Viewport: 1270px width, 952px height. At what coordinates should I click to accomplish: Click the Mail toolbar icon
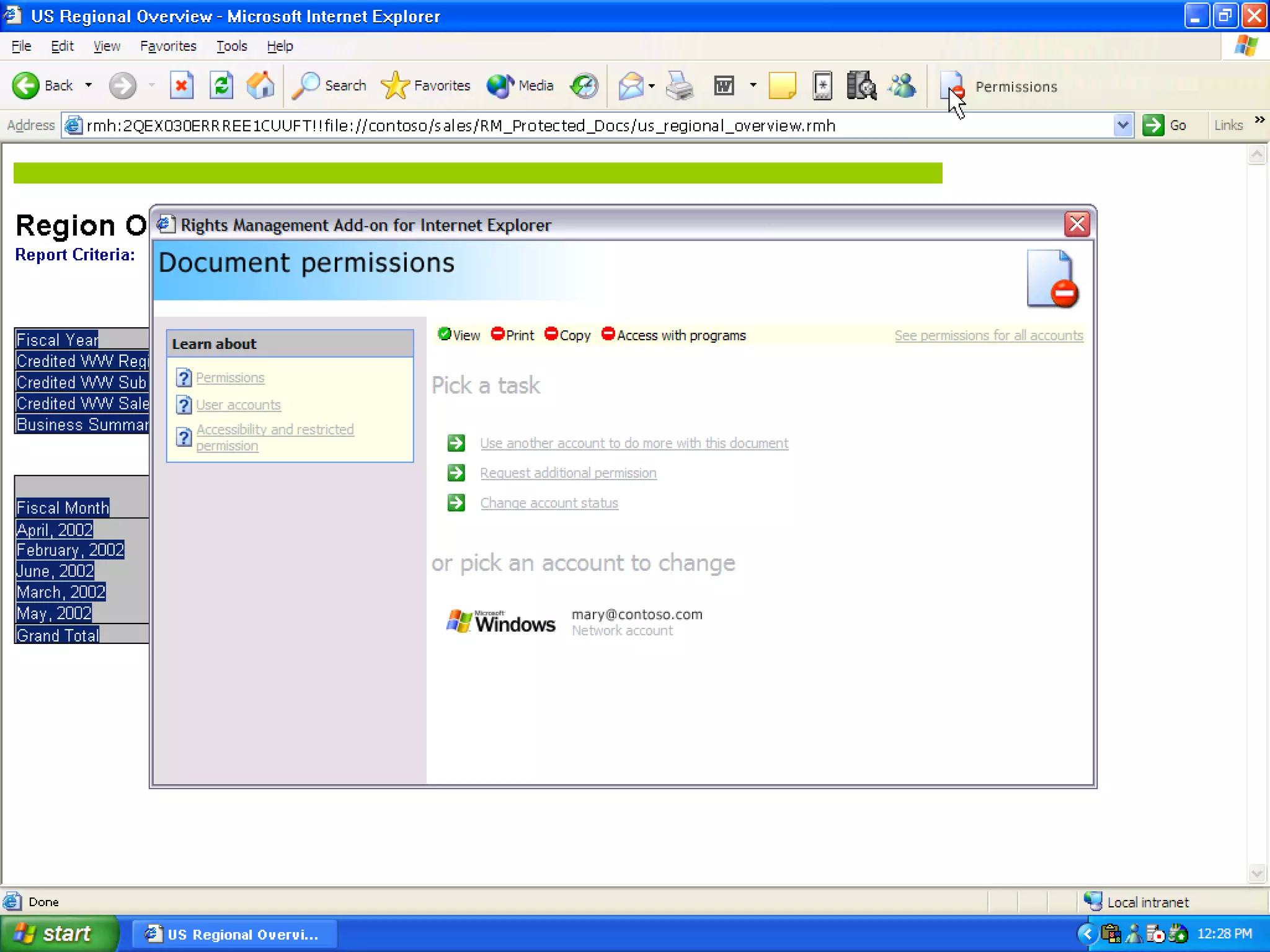tap(631, 86)
